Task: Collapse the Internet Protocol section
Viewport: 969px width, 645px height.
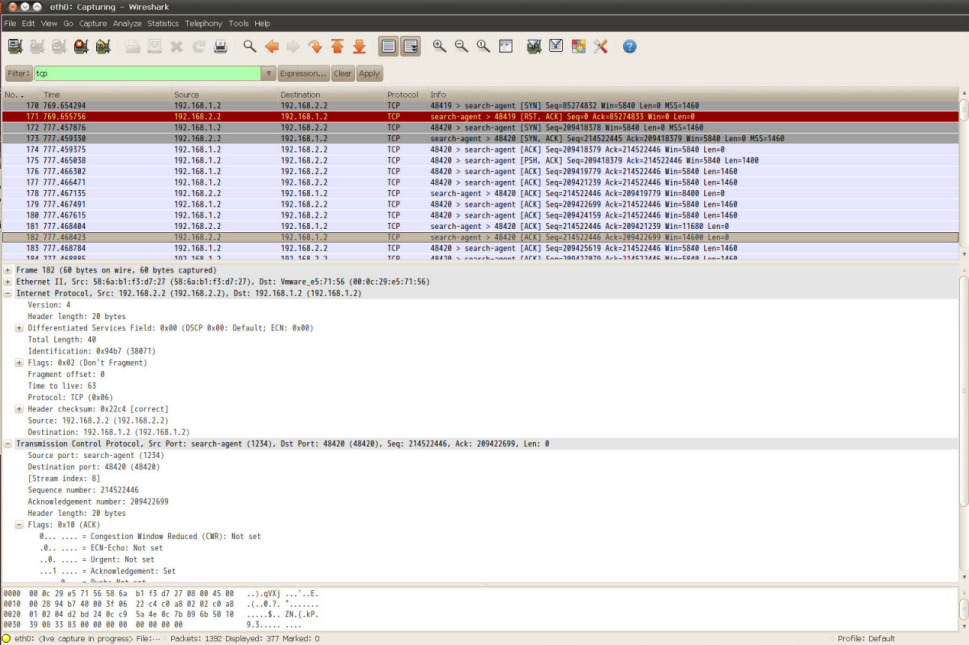Action: [x=8, y=293]
